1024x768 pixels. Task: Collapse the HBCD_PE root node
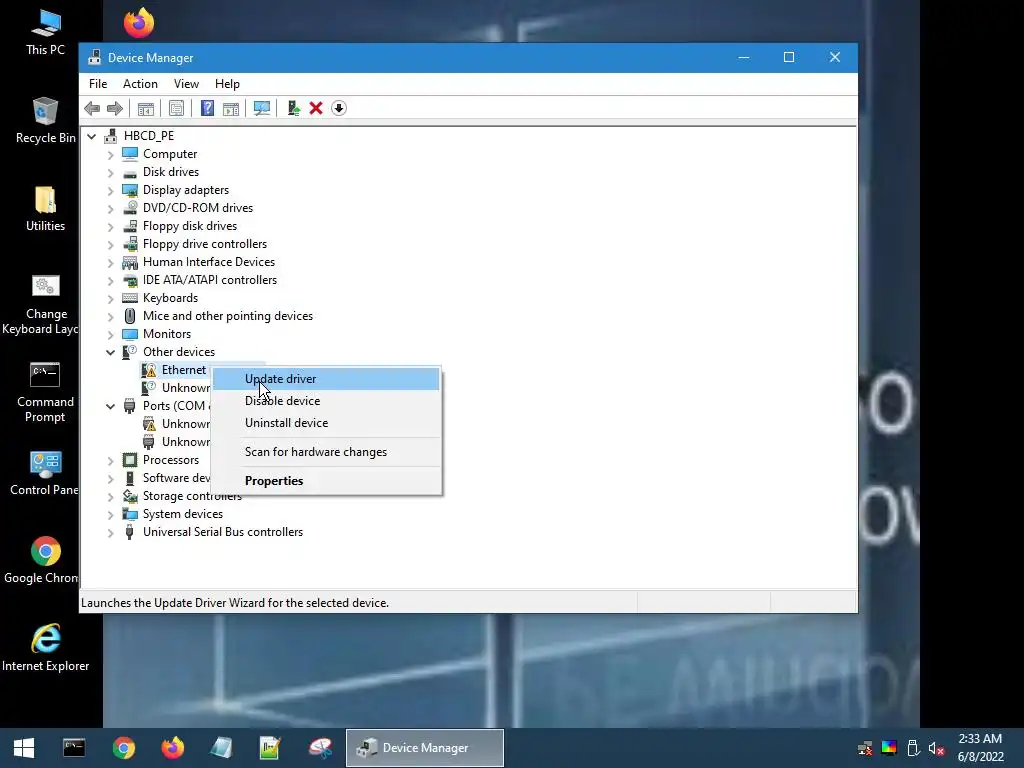tap(91, 136)
